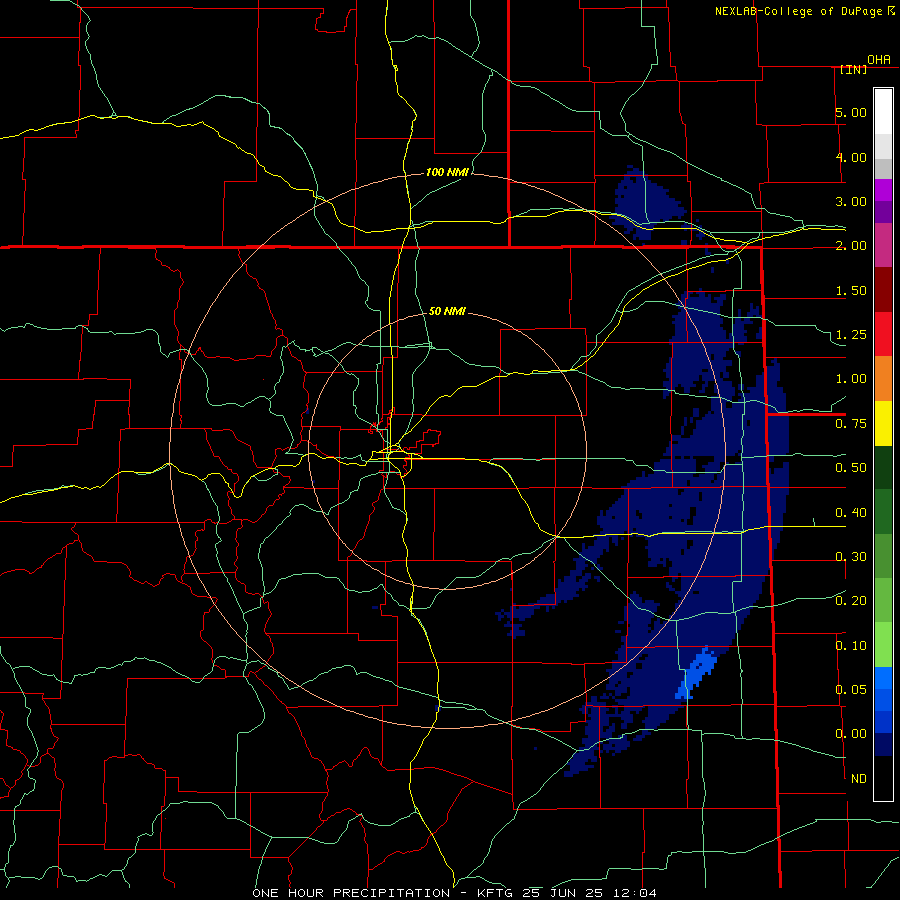Click the [IN] units label
The image size is (900, 900).
[853, 69]
